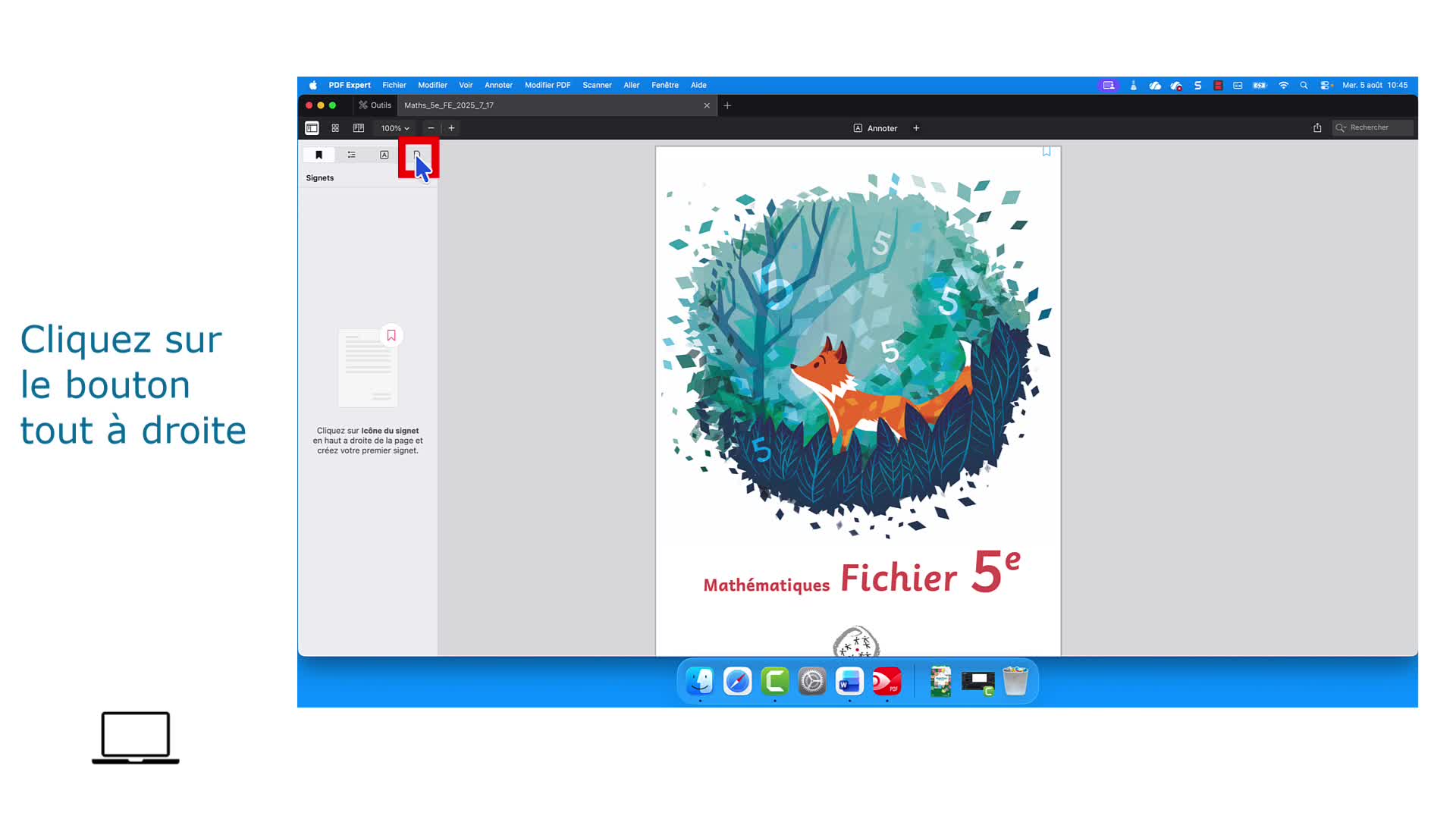Click the plain cloud status icon
1456x819 pixels.
click(1155, 86)
